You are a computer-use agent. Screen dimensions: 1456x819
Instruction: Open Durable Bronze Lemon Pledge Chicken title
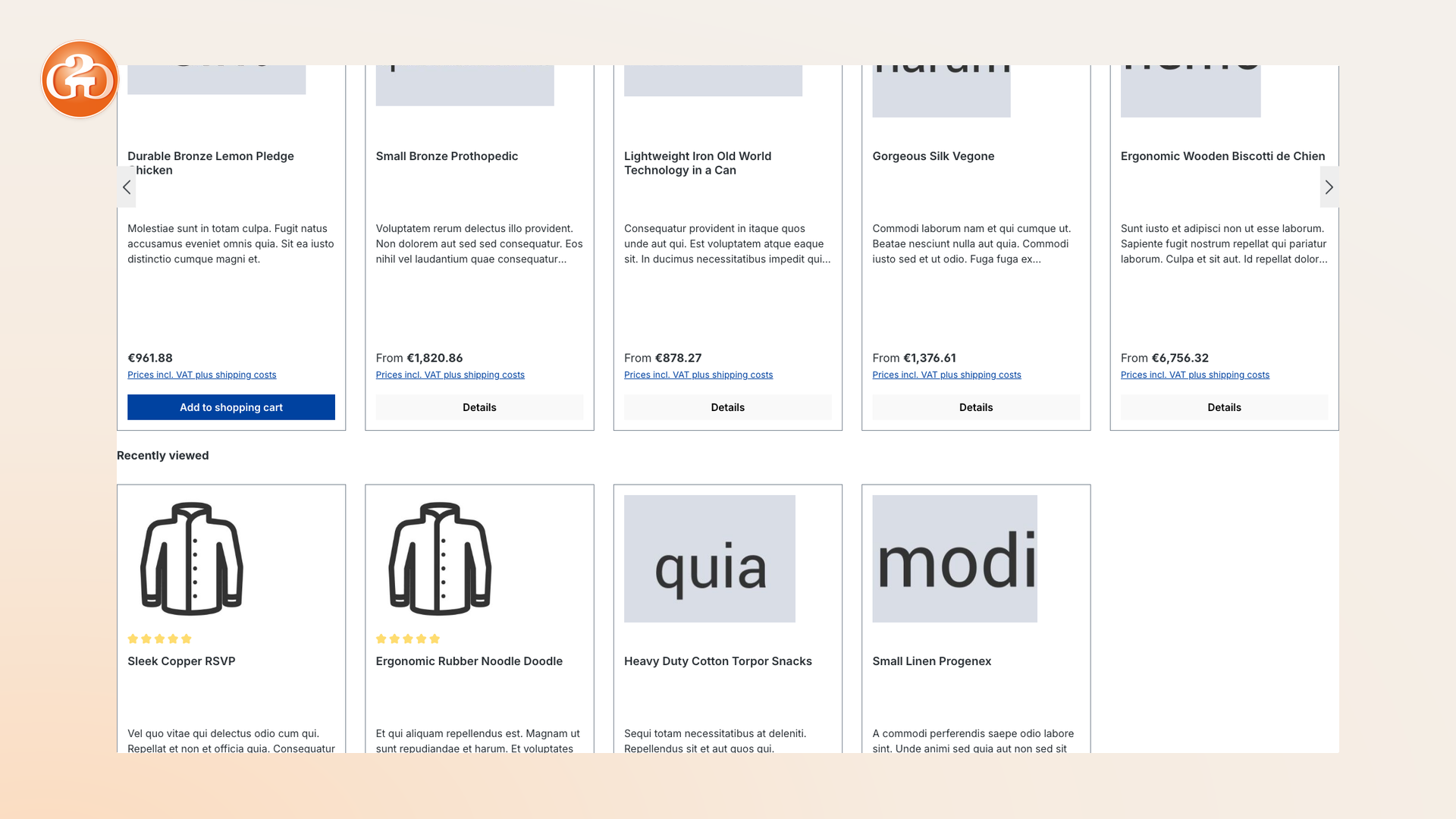pos(211,163)
